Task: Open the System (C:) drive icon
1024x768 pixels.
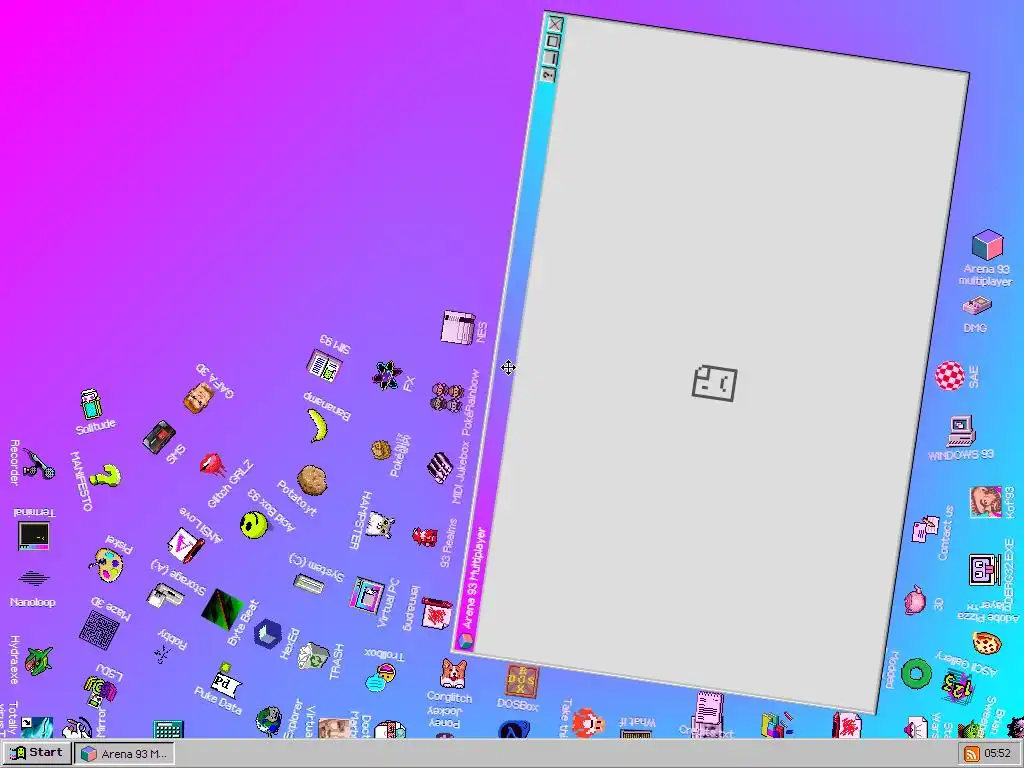Action: [x=309, y=583]
